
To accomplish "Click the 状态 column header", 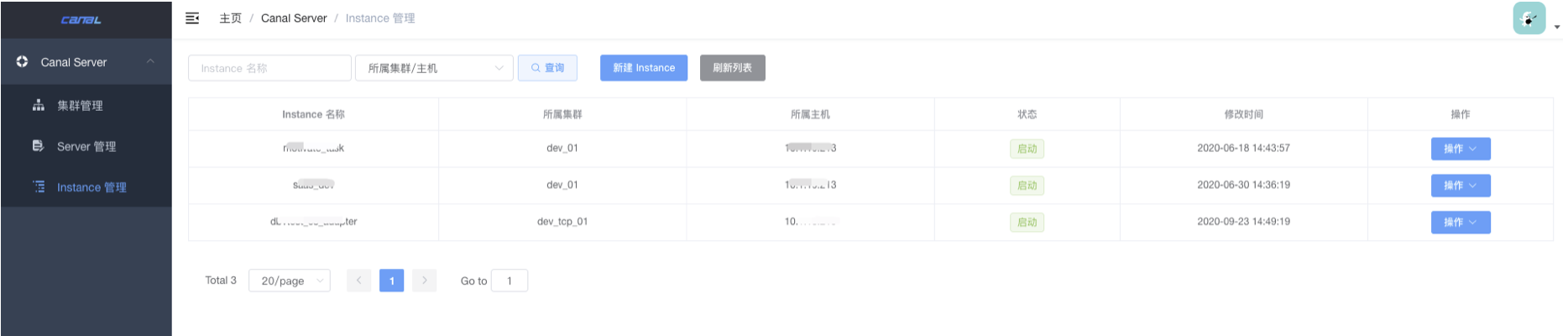I will click(x=1027, y=114).
